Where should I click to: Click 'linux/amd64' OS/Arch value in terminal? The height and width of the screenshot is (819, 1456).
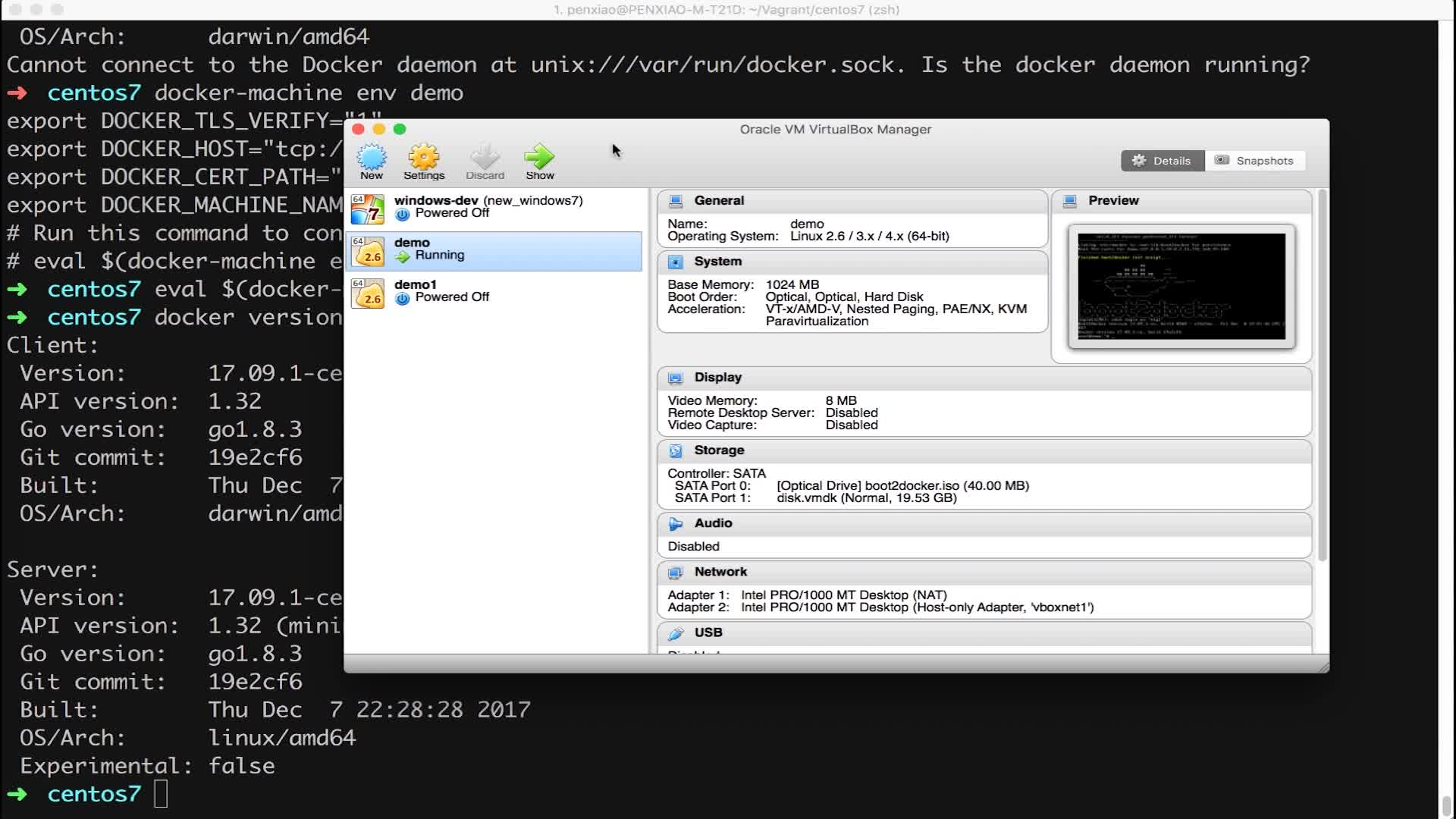coord(282,738)
